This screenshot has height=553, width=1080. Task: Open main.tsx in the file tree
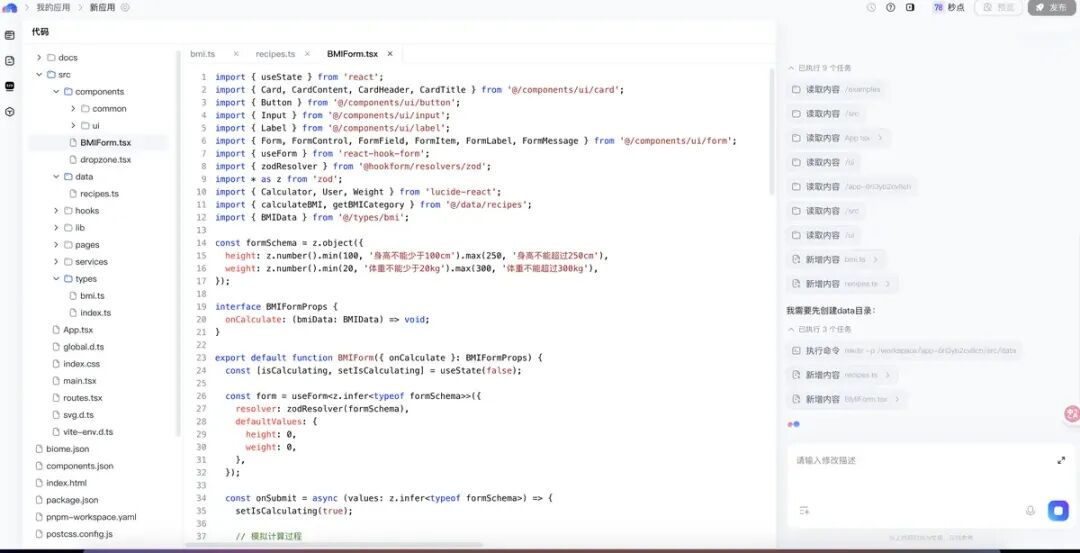pos(74,381)
